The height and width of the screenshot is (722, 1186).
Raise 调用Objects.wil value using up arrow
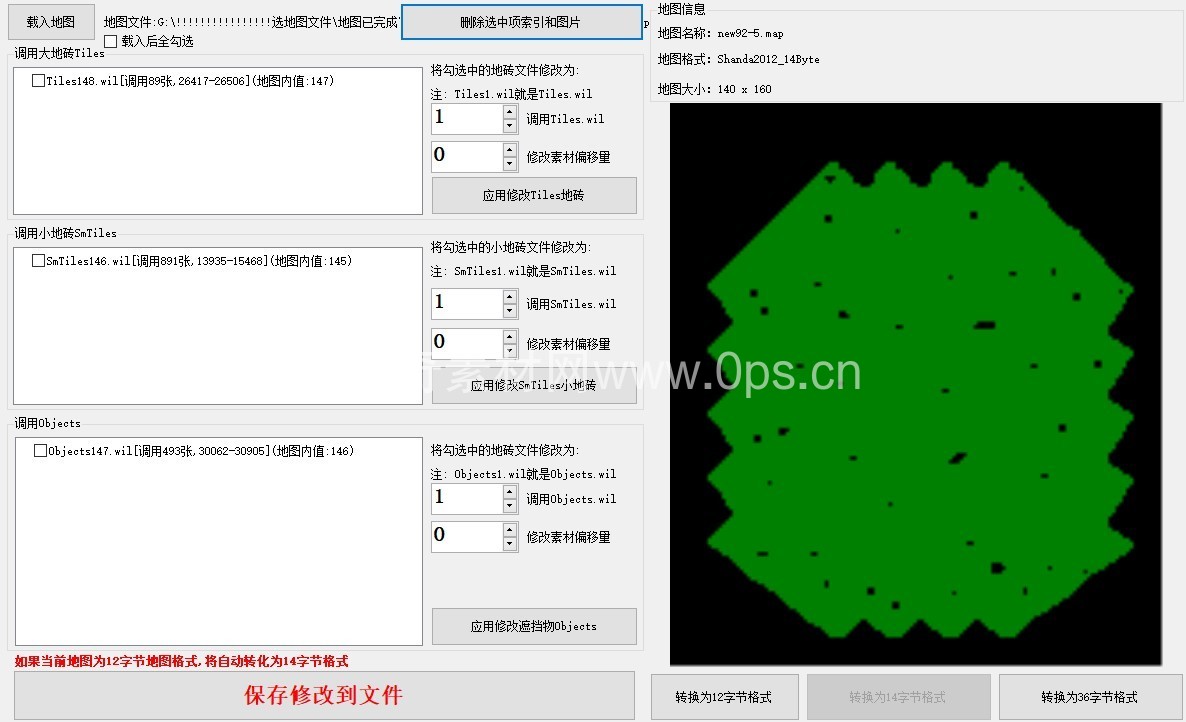pyautogui.click(x=510, y=492)
